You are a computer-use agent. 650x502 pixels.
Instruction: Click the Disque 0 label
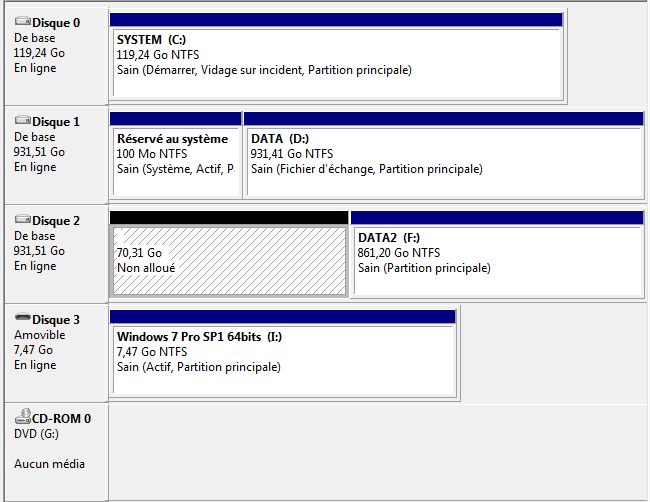(x=56, y=22)
